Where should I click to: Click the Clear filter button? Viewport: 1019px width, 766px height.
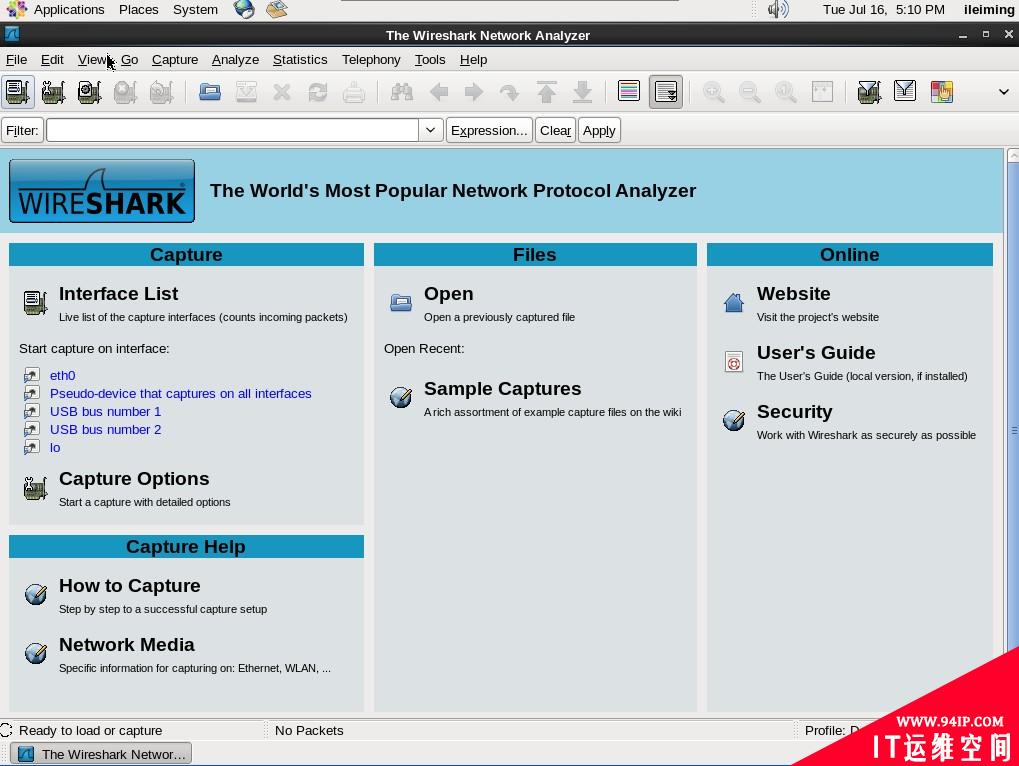[556, 130]
